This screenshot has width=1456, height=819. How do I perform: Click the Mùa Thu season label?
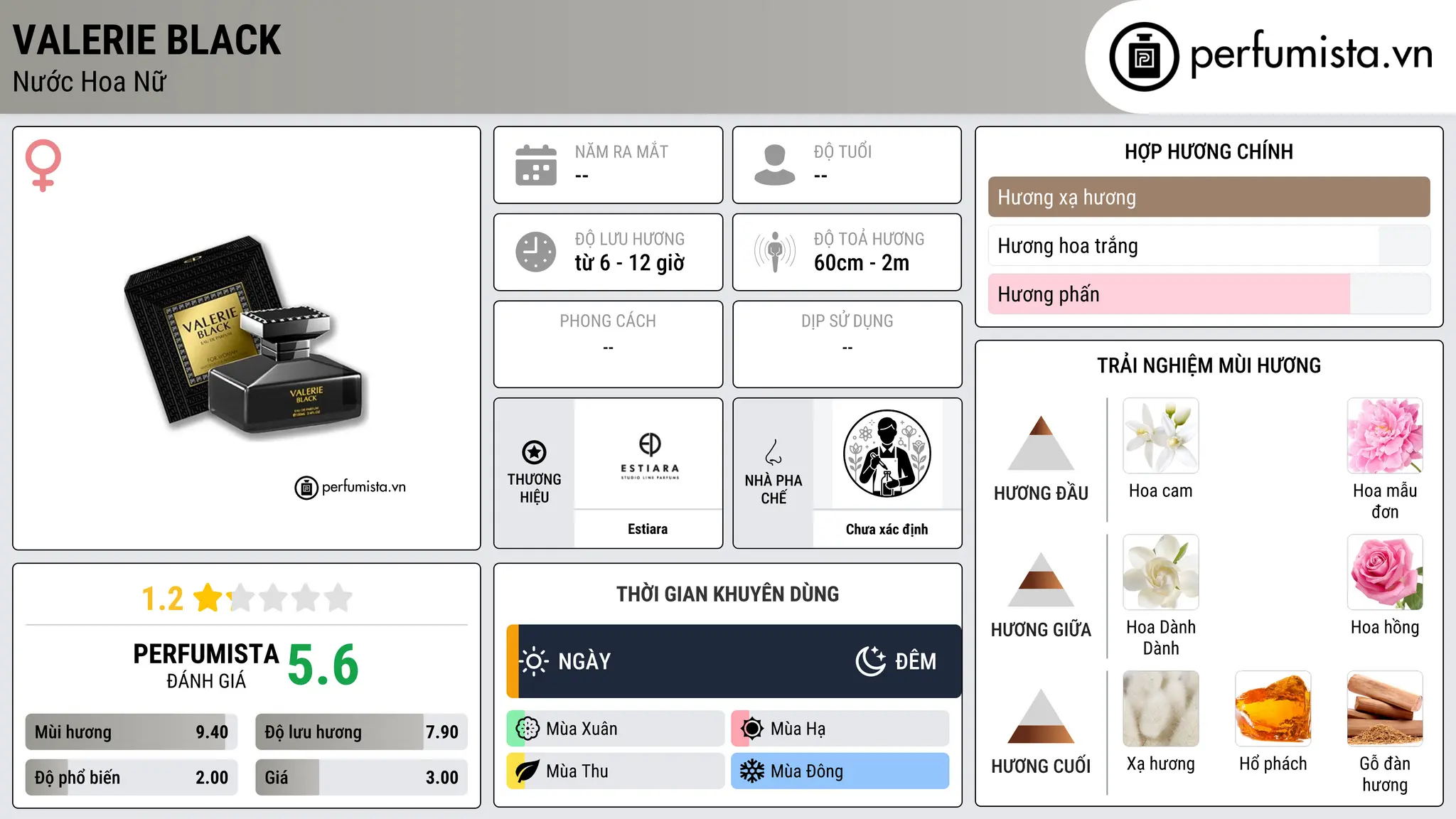(x=577, y=771)
